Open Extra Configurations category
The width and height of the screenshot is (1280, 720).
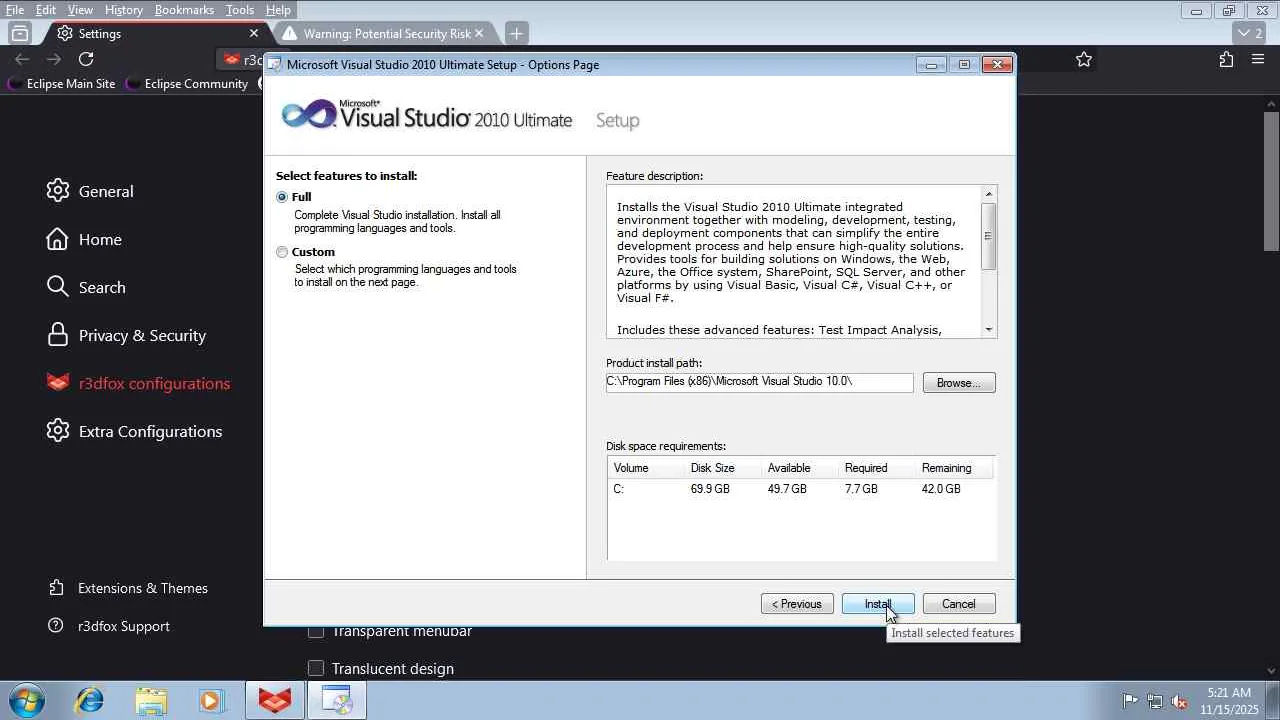point(134,431)
